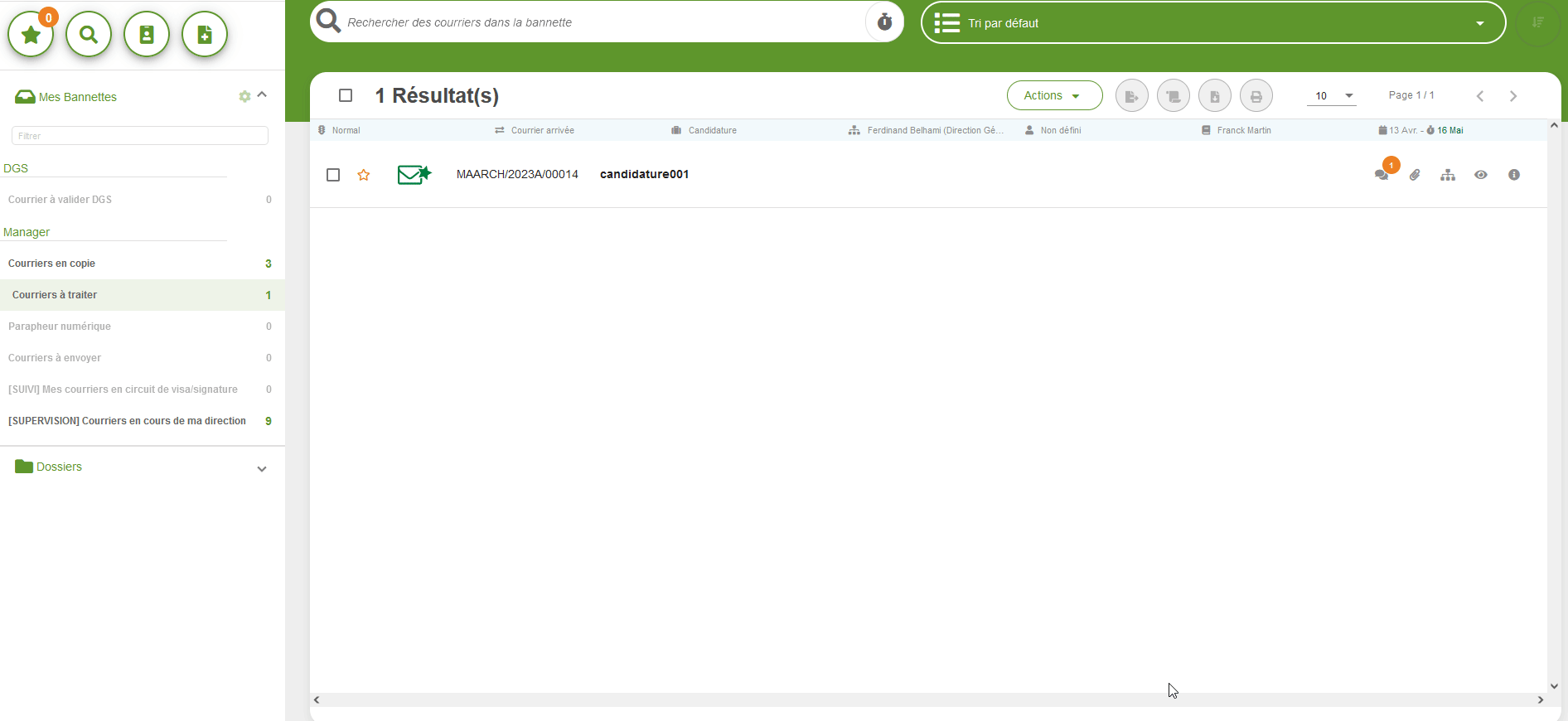Show diffusion list icon for candidature001

click(x=1448, y=175)
